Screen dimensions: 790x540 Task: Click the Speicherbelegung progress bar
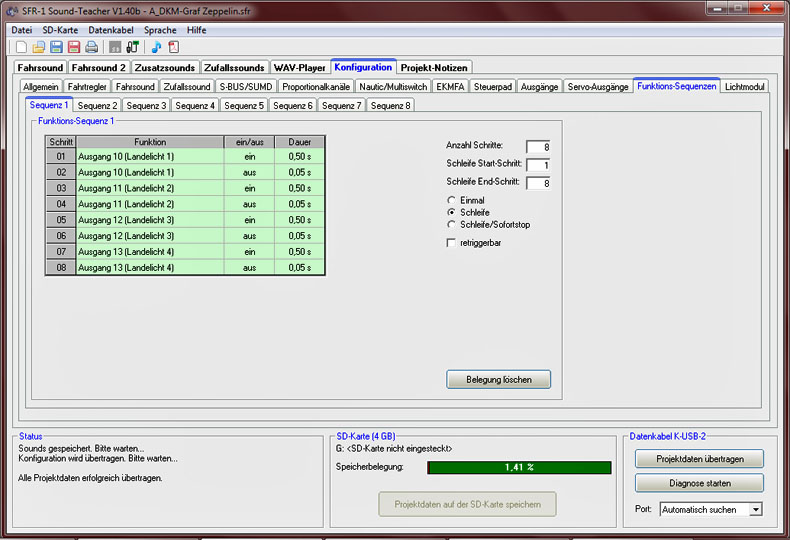518,467
